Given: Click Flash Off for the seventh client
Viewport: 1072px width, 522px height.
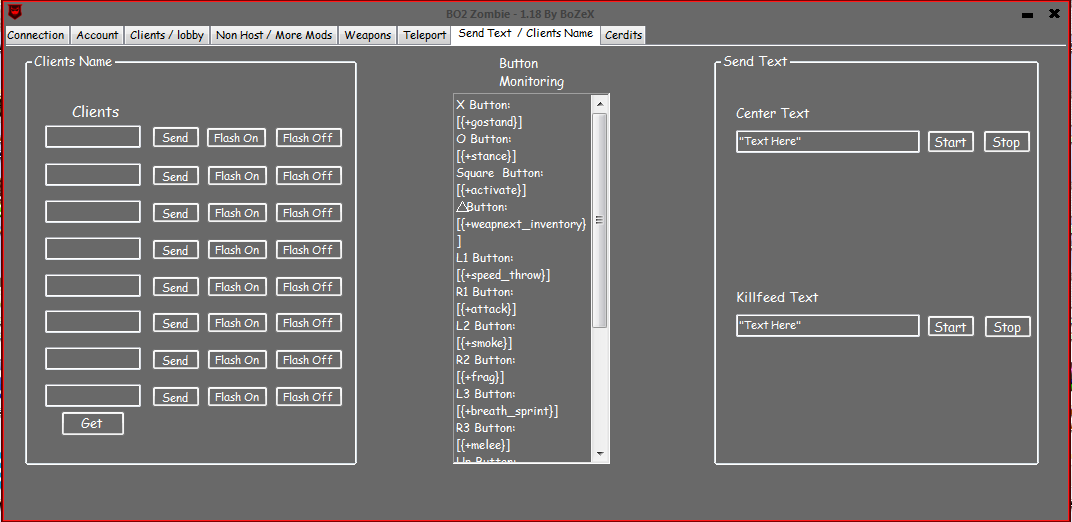Looking at the screenshot, I should pyautogui.click(x=308, y=359).
